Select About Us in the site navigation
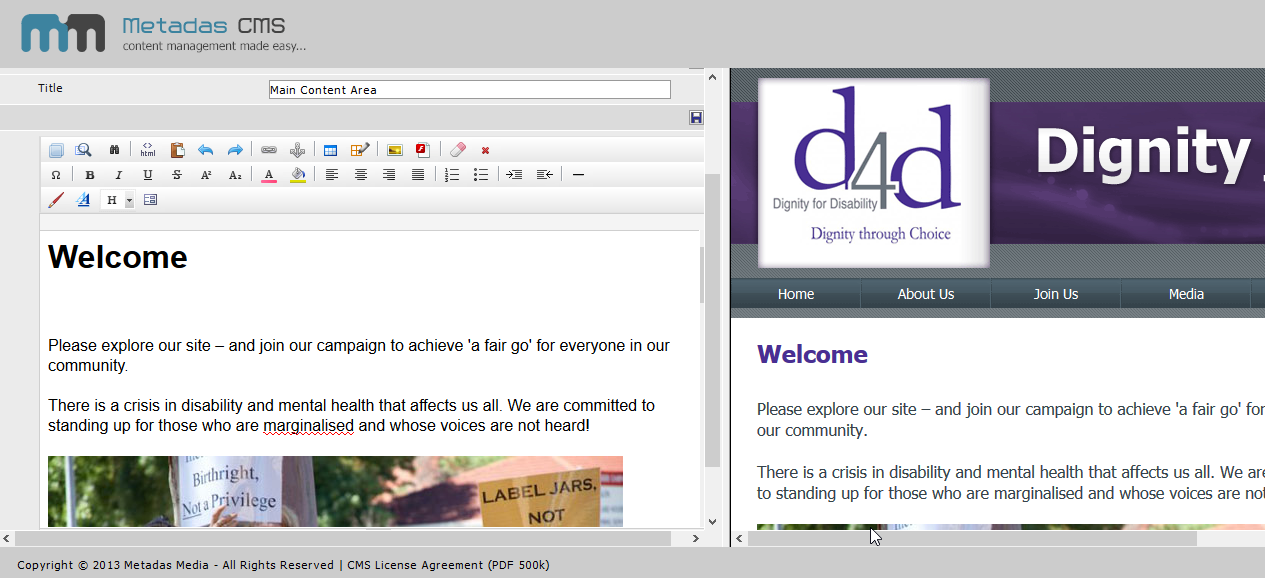 (925, 294)
